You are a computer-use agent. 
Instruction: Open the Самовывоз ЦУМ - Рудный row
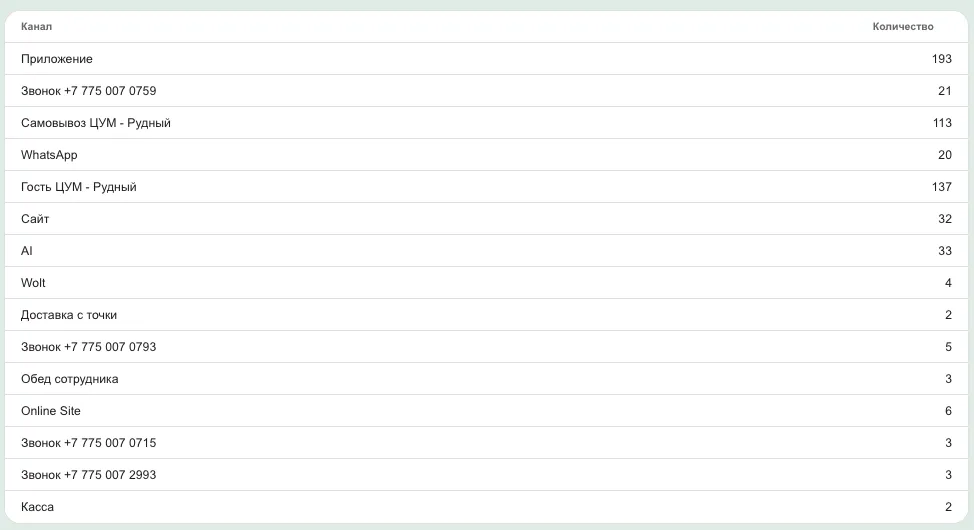tap(486, 123)
